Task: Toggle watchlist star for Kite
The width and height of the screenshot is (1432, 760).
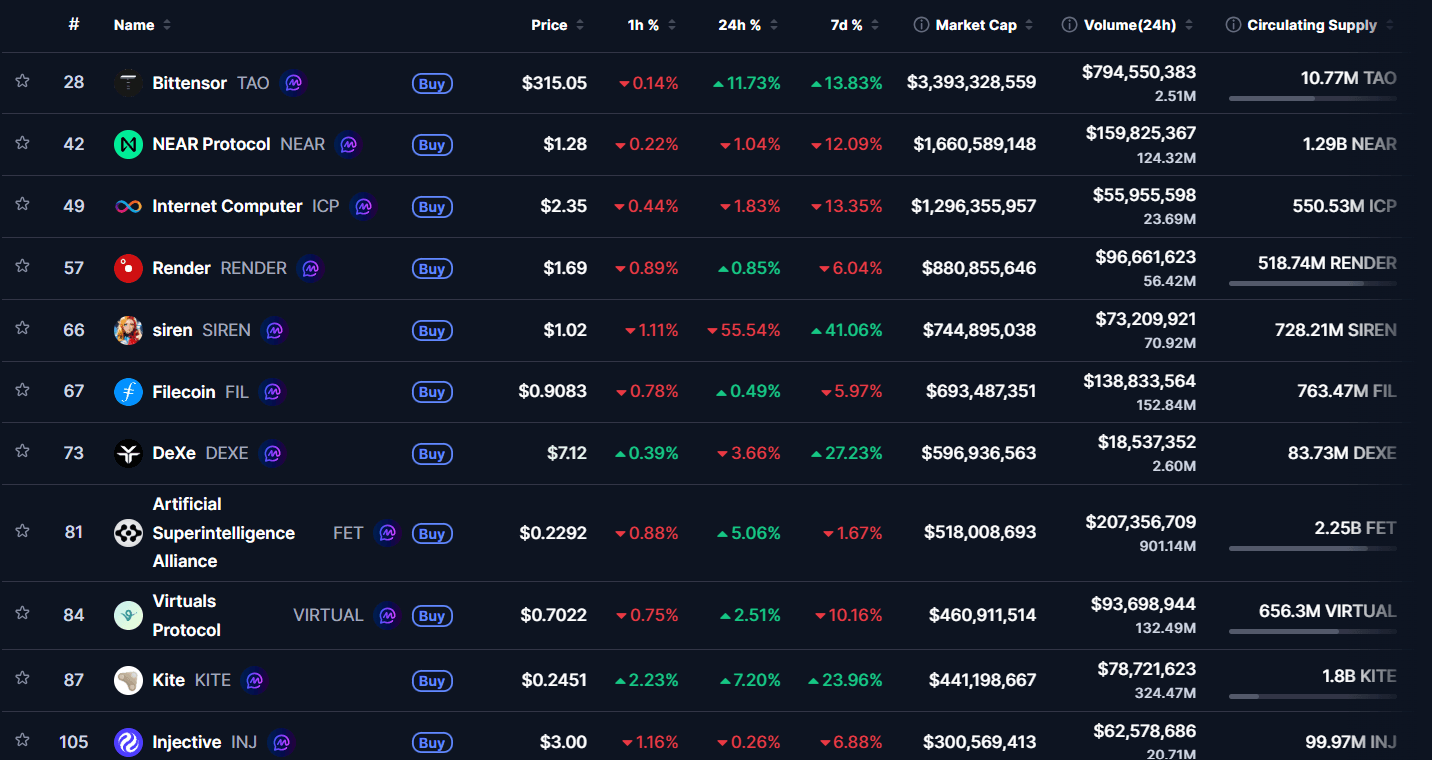Action: point(22,679)
